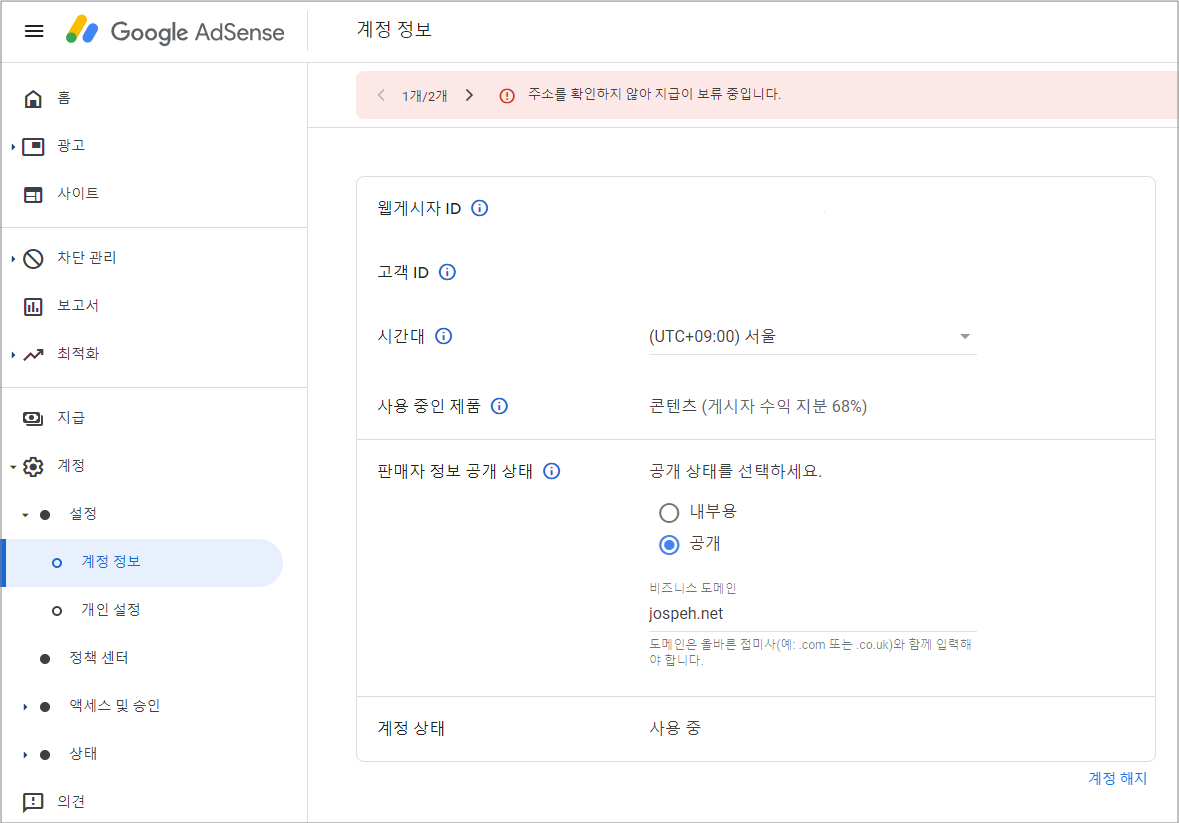Click the Feedback (의견) icon
Viewport: 1179px width, 823px height.
pos(33,802)
